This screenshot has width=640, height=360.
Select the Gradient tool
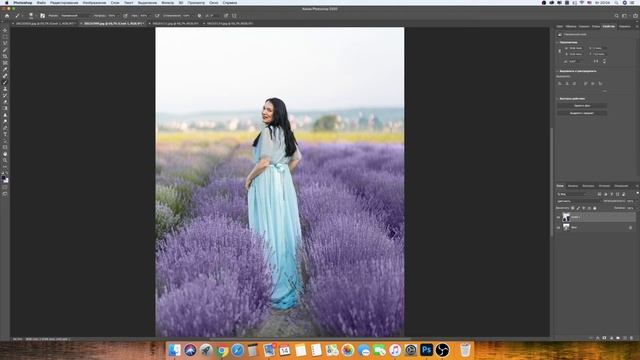click(5, 109)
